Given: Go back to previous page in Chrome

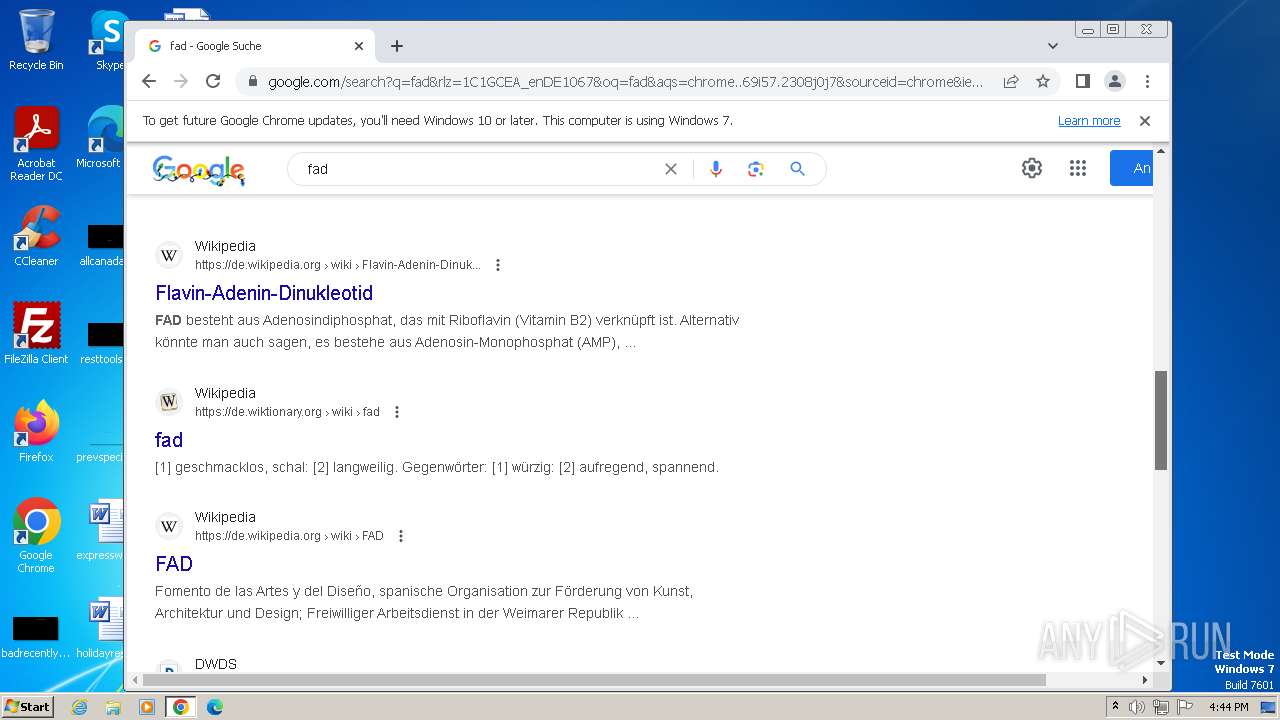Looking at the screenshot, I should pyautogui.click(x=149, y=81).
